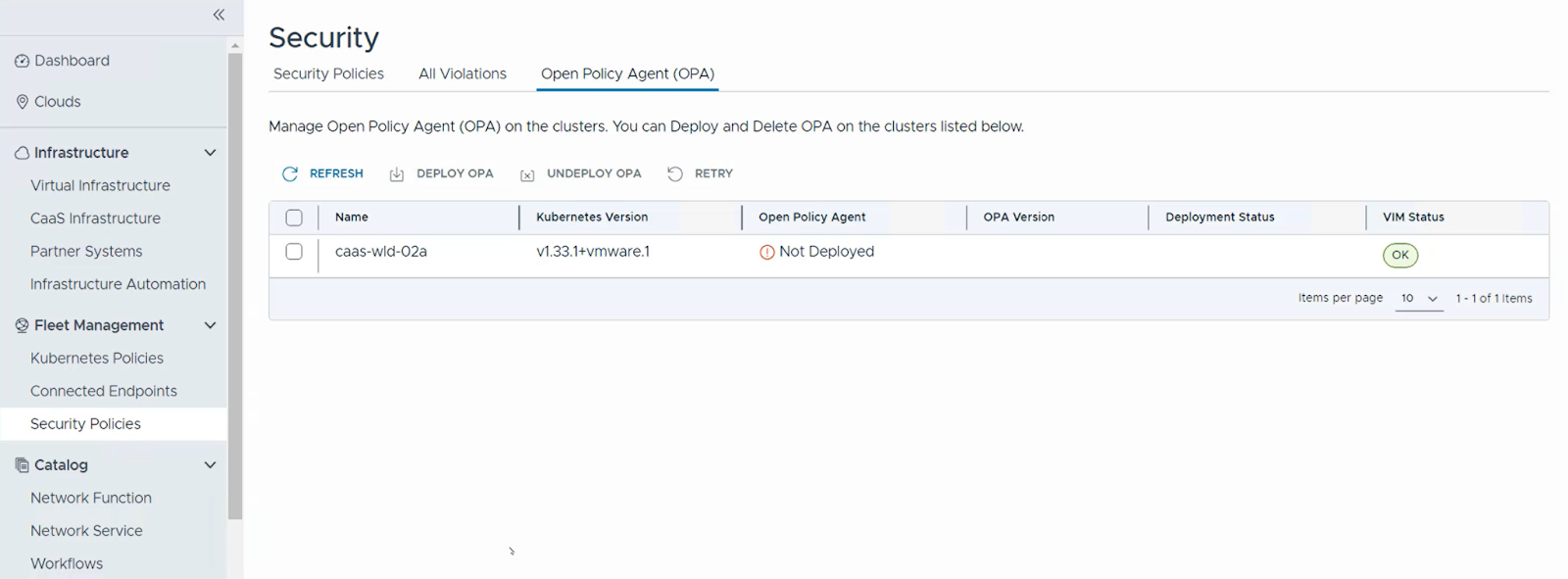
Task: Select the caas-wld-02a row checkbox
Action: 294,252
